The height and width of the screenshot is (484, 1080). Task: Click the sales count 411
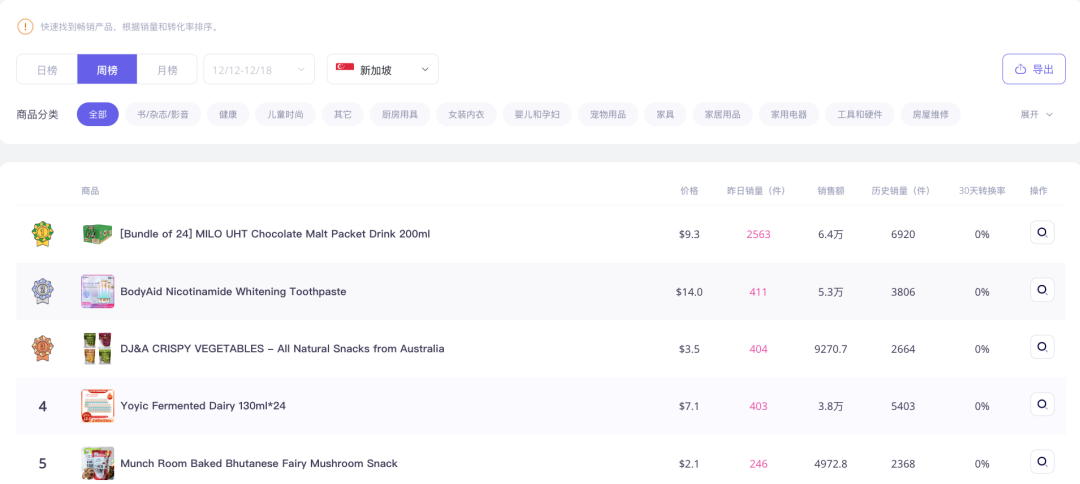[758, 292]
